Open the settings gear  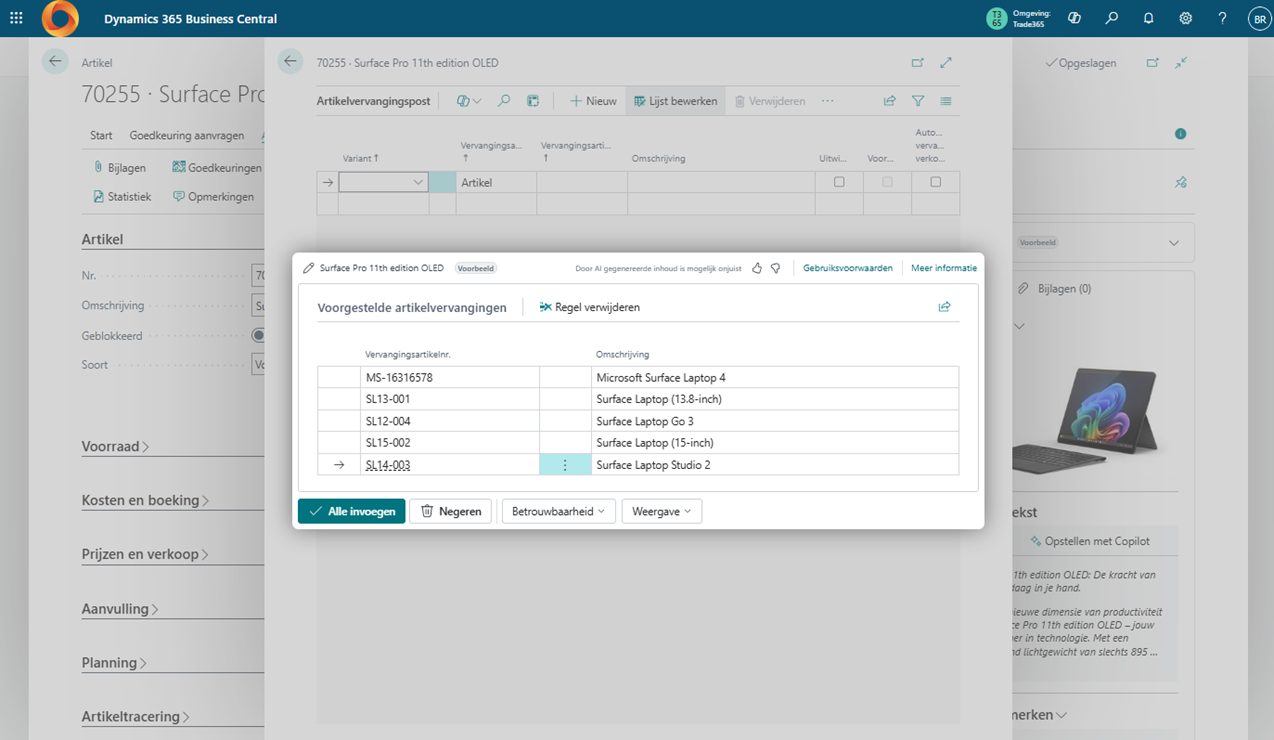1185,19
